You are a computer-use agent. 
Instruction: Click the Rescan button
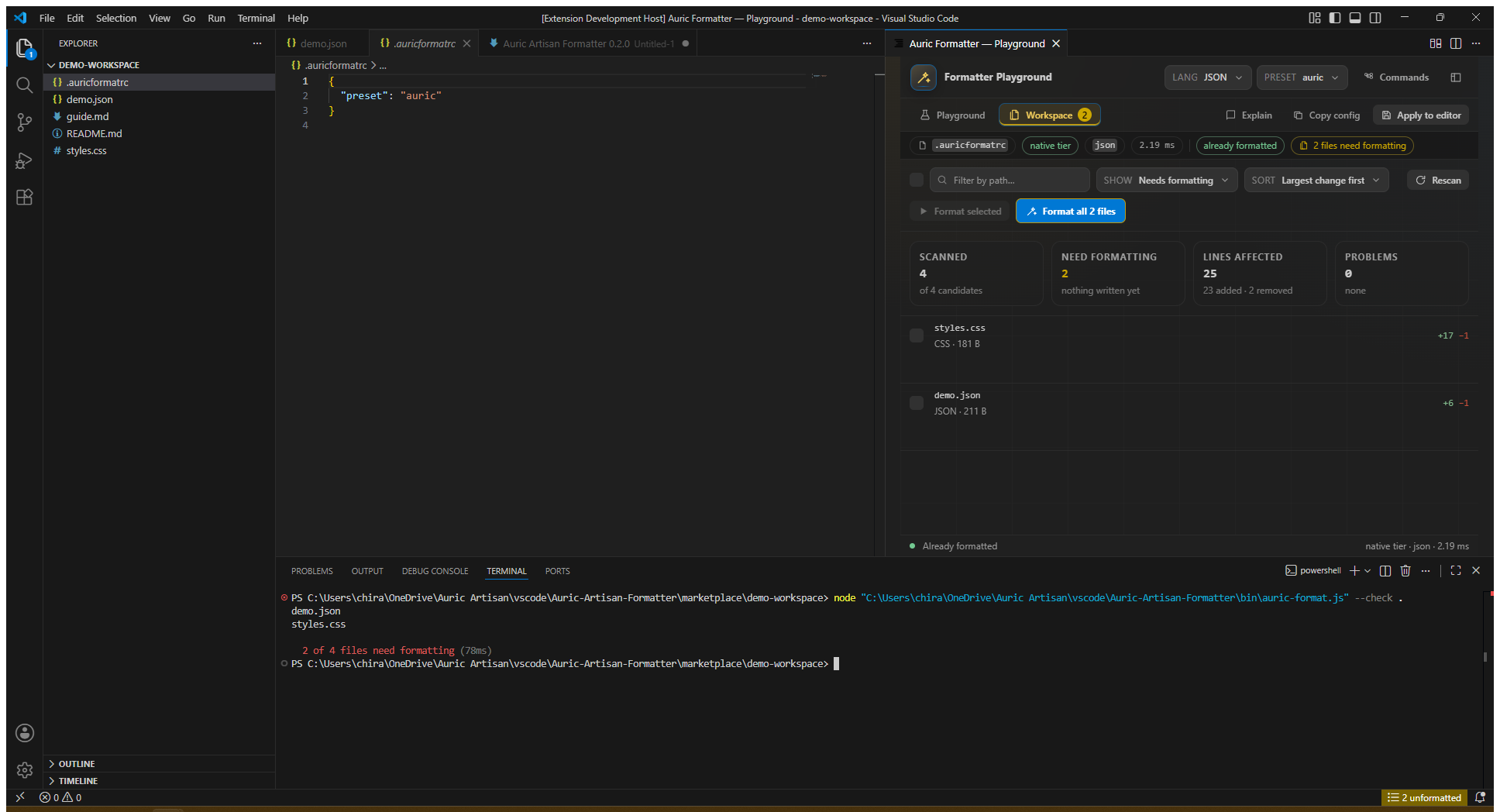coord(1438,181)
